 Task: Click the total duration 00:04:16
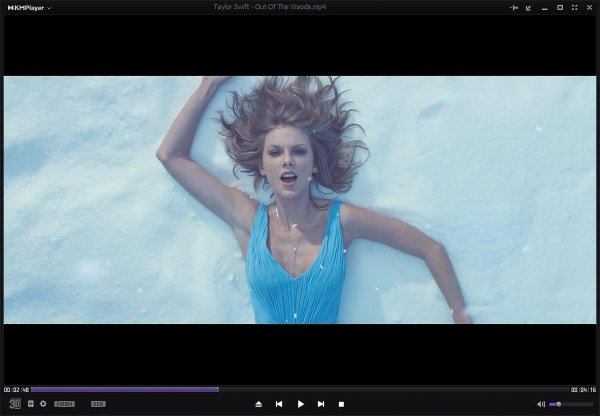[x=584, y=390]
